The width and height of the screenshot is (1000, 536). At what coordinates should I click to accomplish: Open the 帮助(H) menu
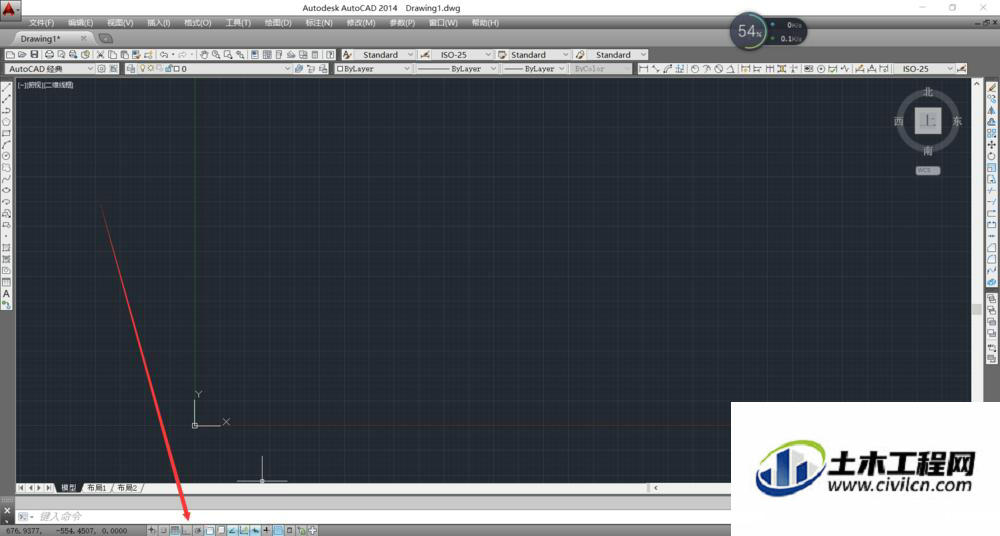(485, 23)
